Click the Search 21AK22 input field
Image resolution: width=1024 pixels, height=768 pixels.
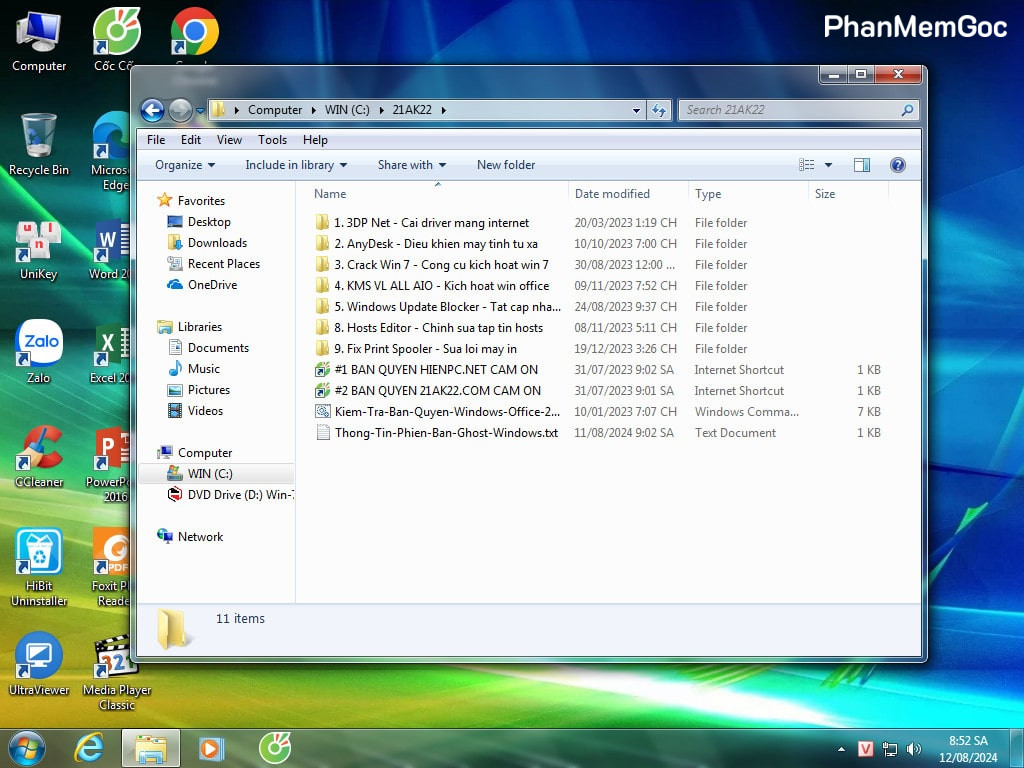coord(790,110)
